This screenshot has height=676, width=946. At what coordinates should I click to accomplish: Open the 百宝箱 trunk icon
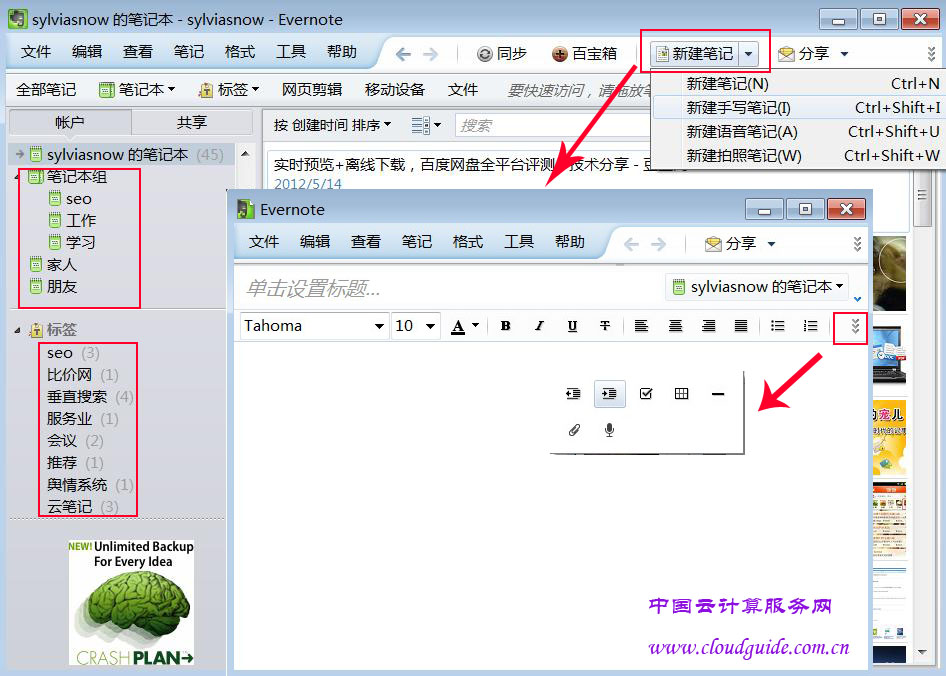click(x=560, y=54)
